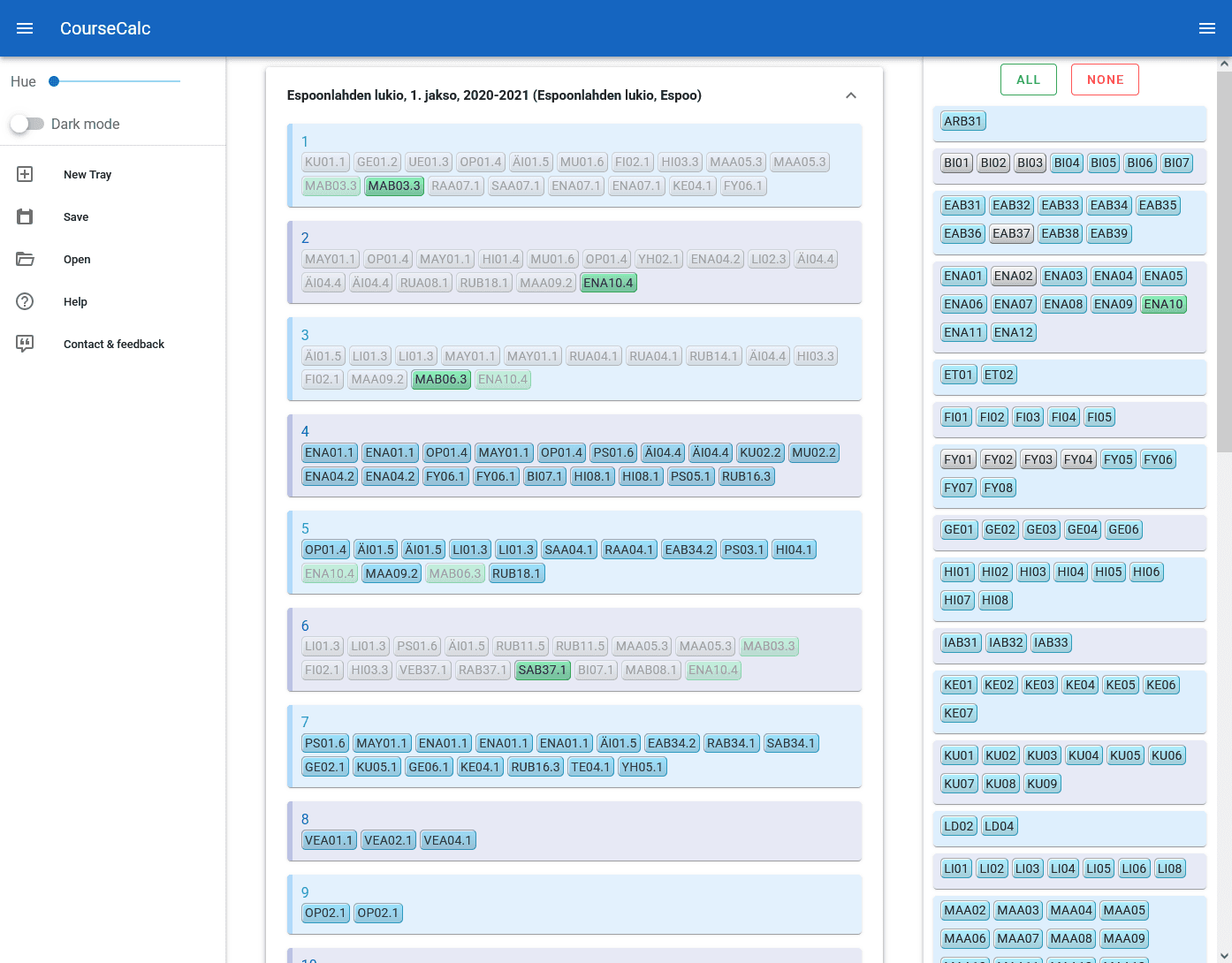Select the SAB37.1 course in bar 6
Screen dimensions: 1232x963
point(542,670)
